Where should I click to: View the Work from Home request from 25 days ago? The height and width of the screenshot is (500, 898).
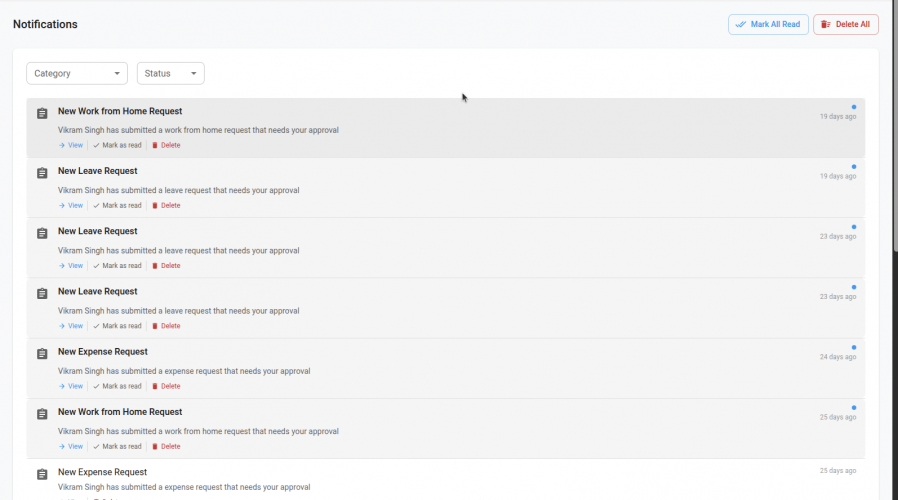click(71, 447)
